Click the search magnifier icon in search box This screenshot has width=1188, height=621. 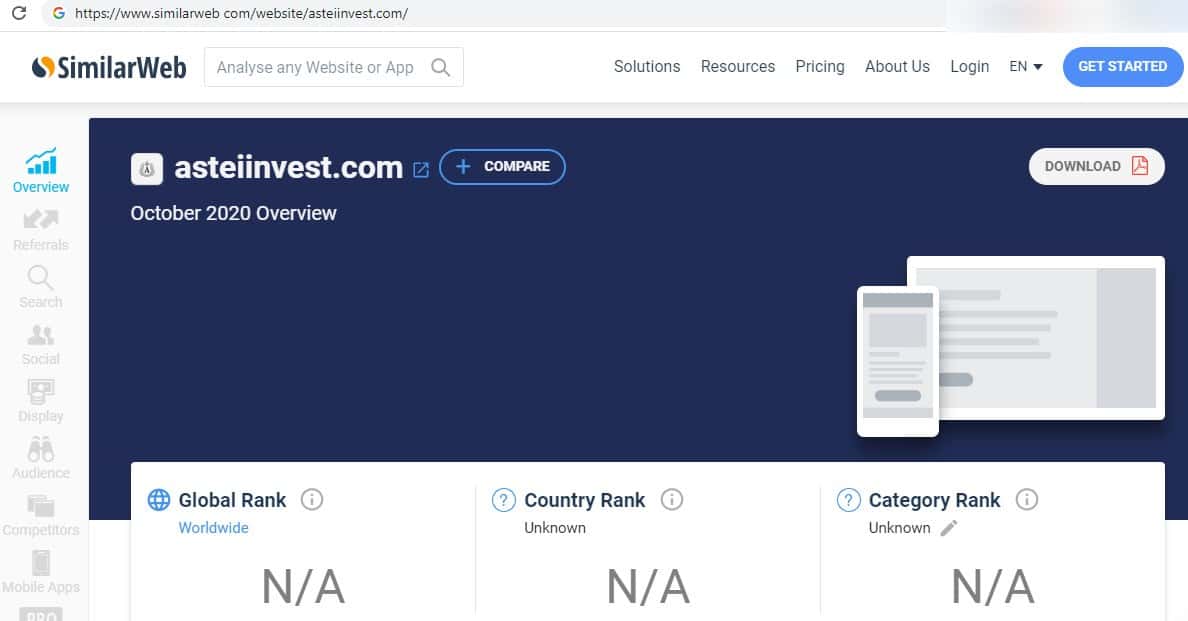coord(440,67)
